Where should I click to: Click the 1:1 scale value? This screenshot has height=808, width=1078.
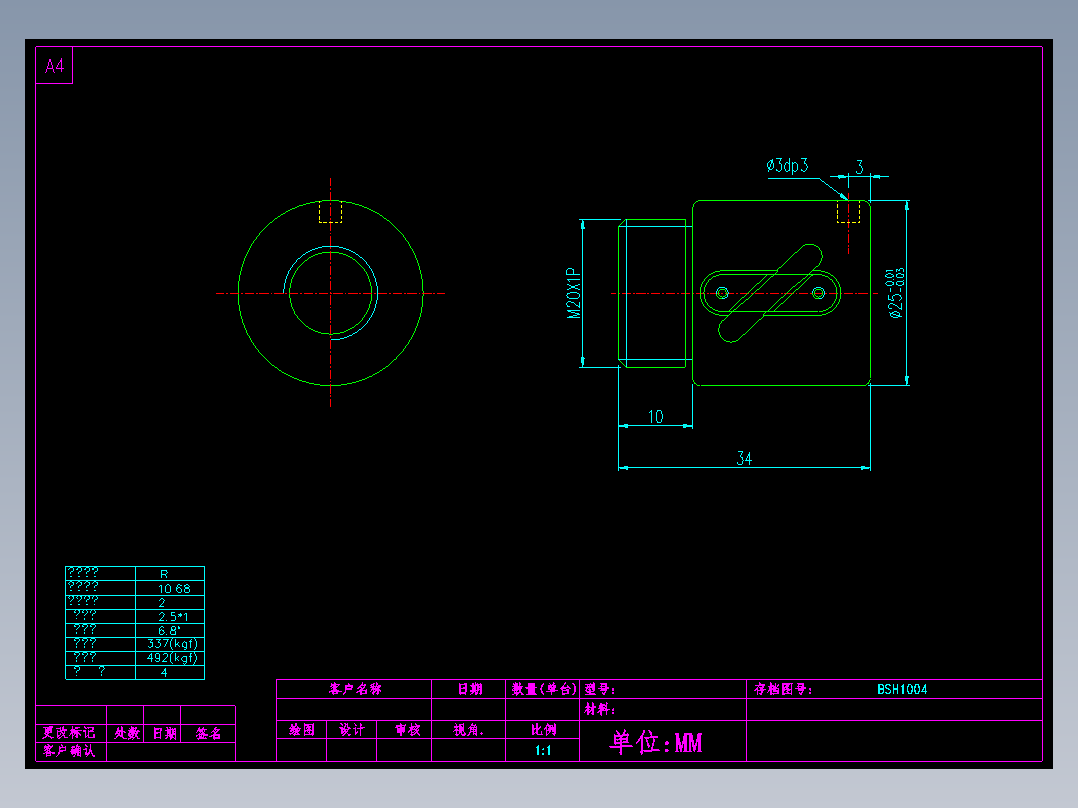(x=543, y=750)
